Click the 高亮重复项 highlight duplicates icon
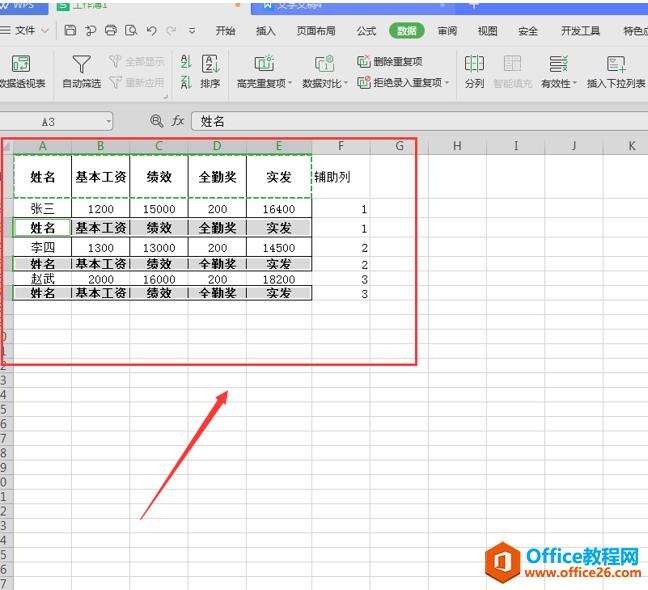The width and height of the screenshot is (648, 590). click(264, 63)
